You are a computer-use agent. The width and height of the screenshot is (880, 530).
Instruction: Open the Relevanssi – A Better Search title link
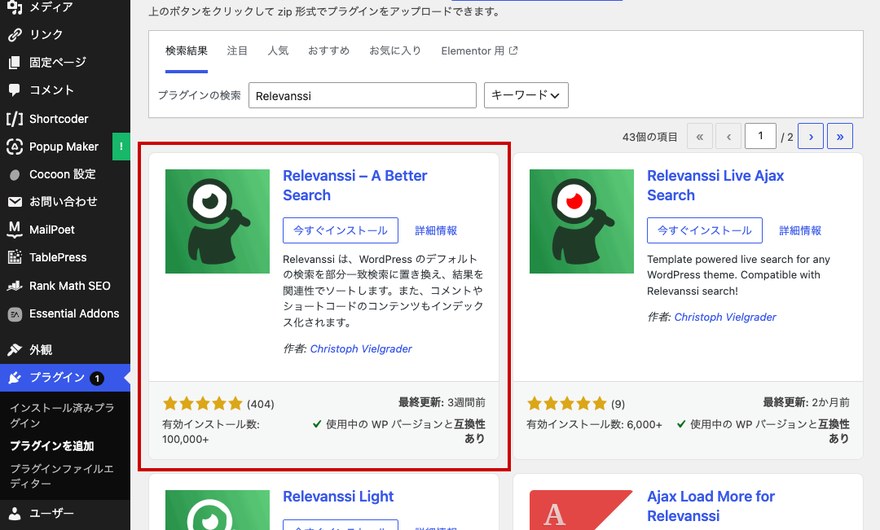tap(355, 185)
